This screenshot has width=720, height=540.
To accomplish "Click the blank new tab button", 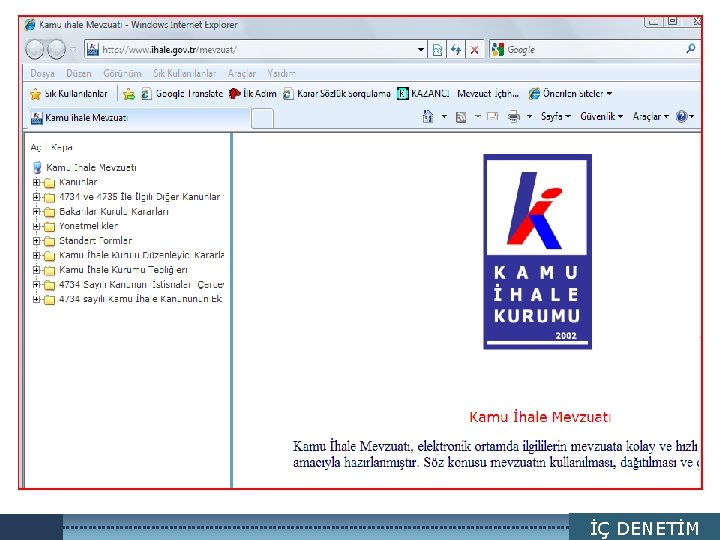I will click(263, 118).
